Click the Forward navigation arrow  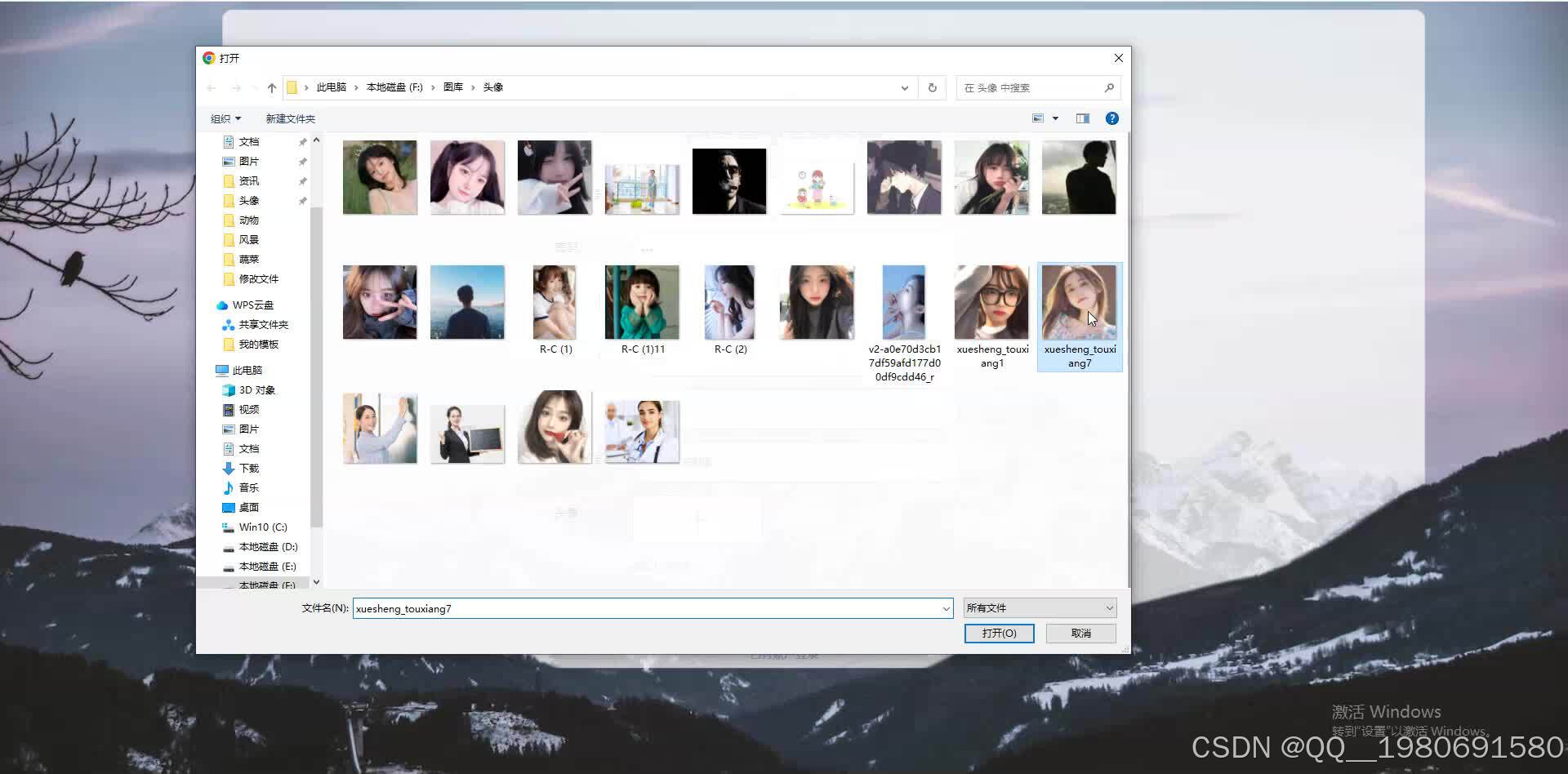pyautogui.click(x=236, y=87)
